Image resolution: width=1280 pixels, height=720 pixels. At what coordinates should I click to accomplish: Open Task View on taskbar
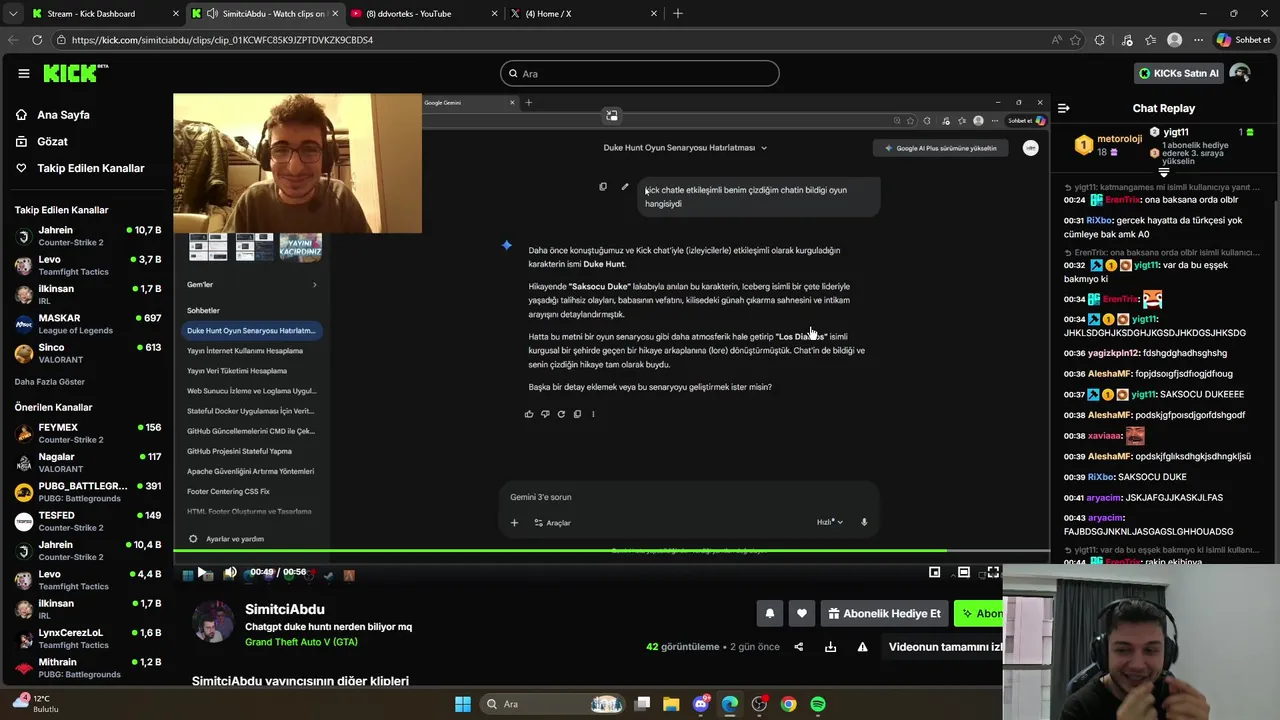tap(643, 704)
